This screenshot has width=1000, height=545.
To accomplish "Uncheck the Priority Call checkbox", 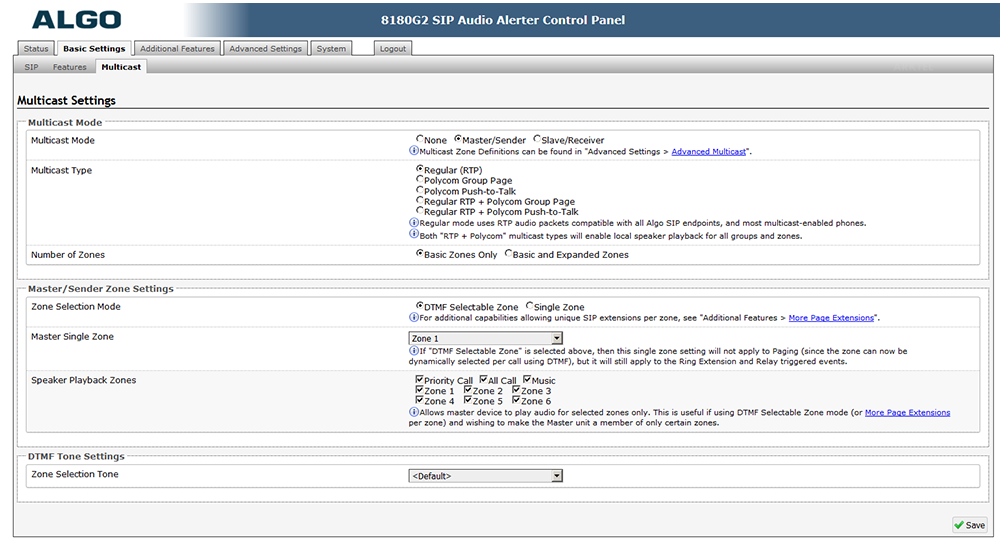I will click(420, 380).
